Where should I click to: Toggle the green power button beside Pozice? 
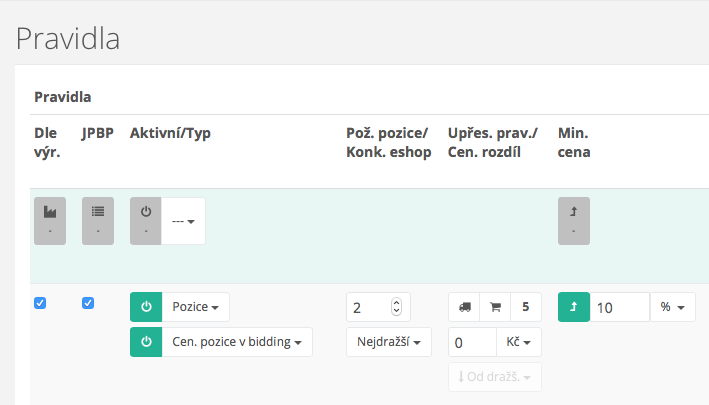click(x=146, y=307)
